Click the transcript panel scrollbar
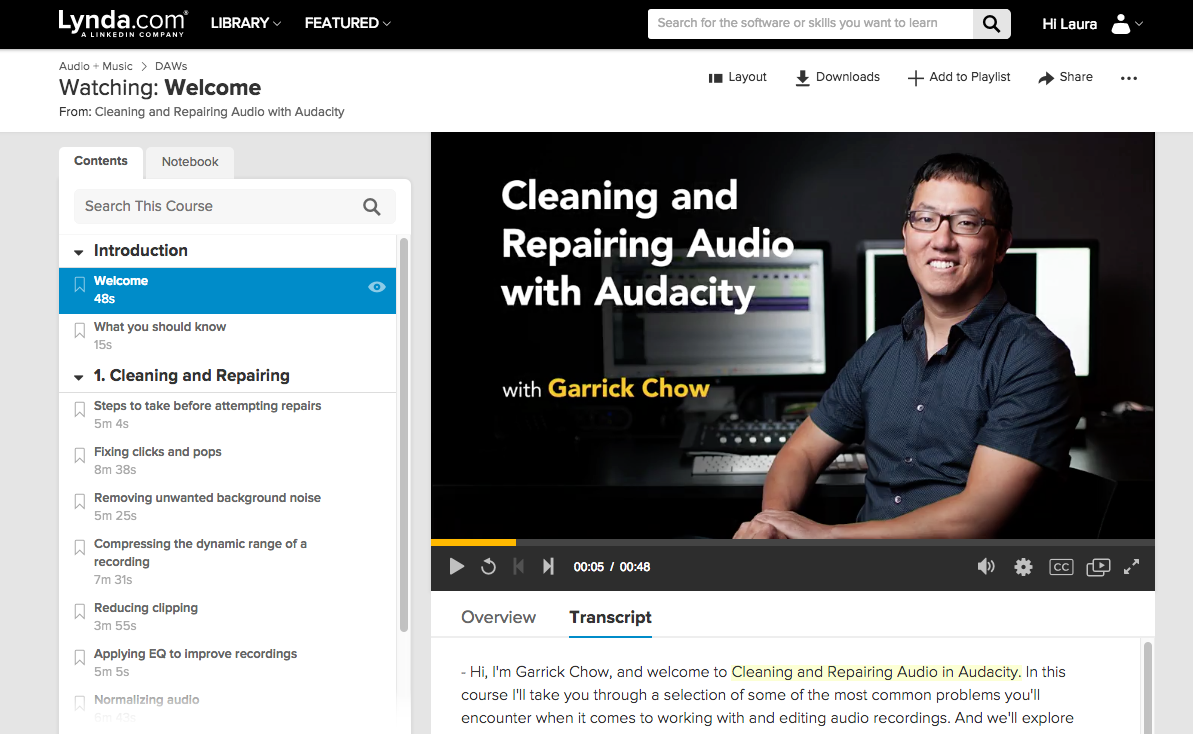 coord(1147,688)
